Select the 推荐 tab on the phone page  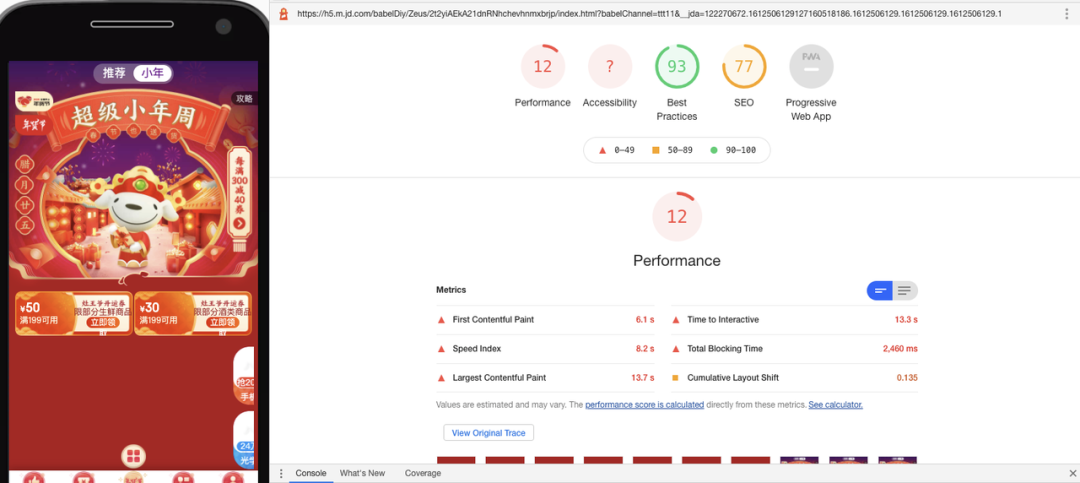tap(114, 73)
